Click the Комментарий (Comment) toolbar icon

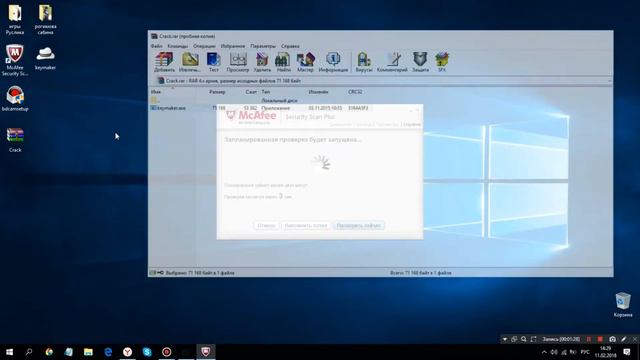click(x=392, y=62)
